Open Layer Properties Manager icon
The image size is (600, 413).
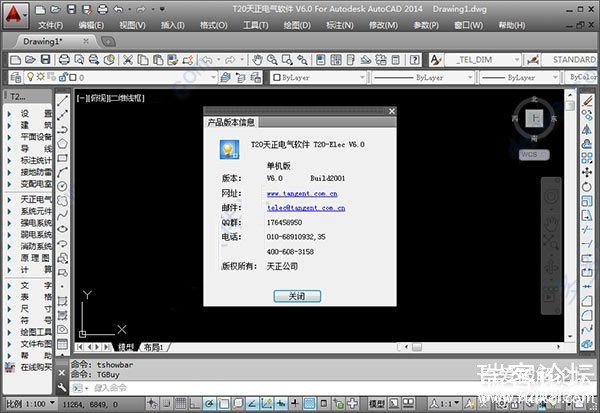(x=15, y=78)
